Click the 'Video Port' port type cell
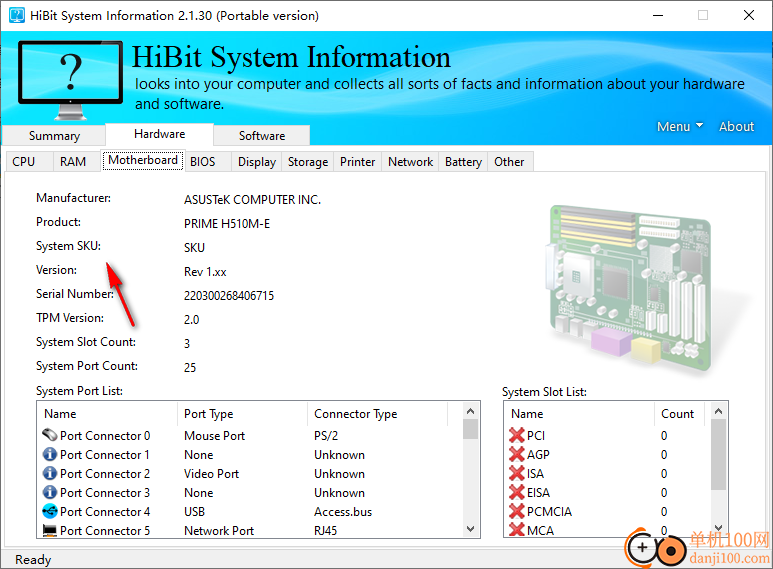This screenshot has width=773, height=569. (x=211, y=474)
